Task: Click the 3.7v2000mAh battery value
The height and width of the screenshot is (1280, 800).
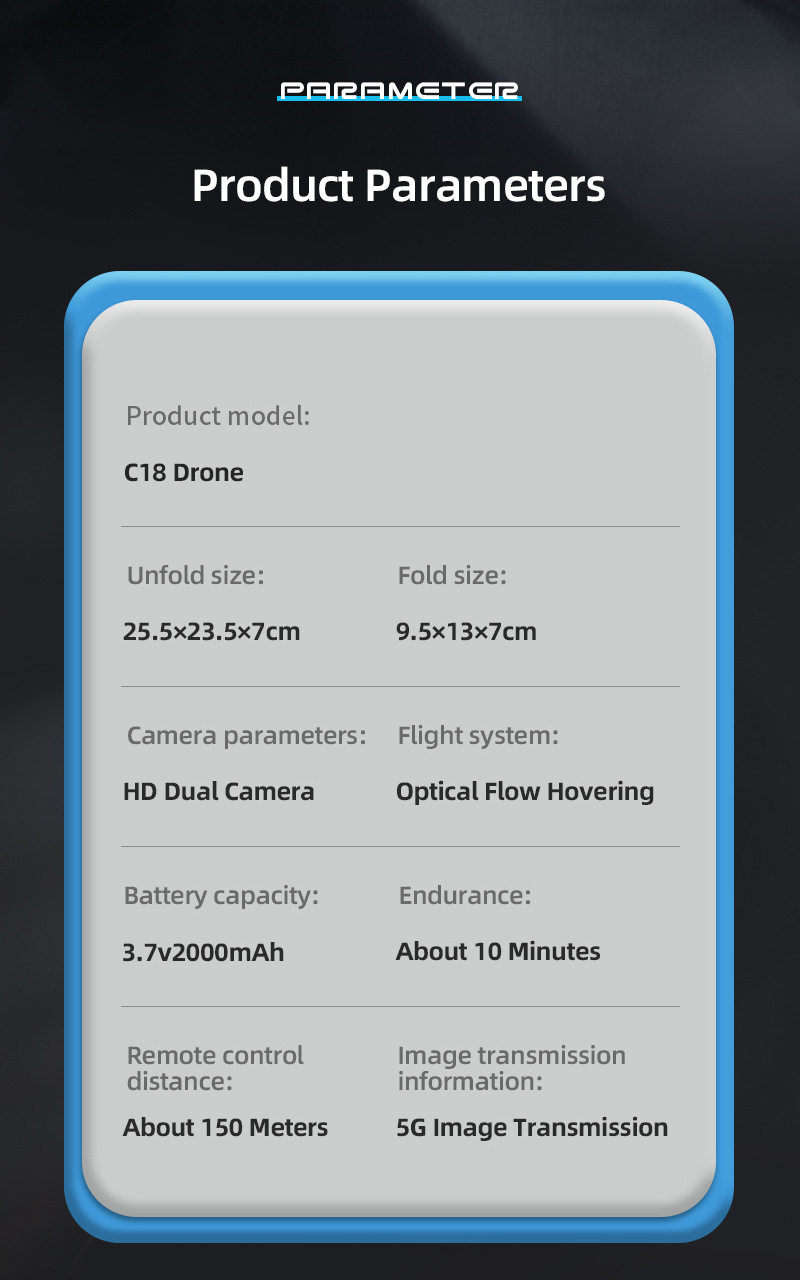Action: [203, 952]
